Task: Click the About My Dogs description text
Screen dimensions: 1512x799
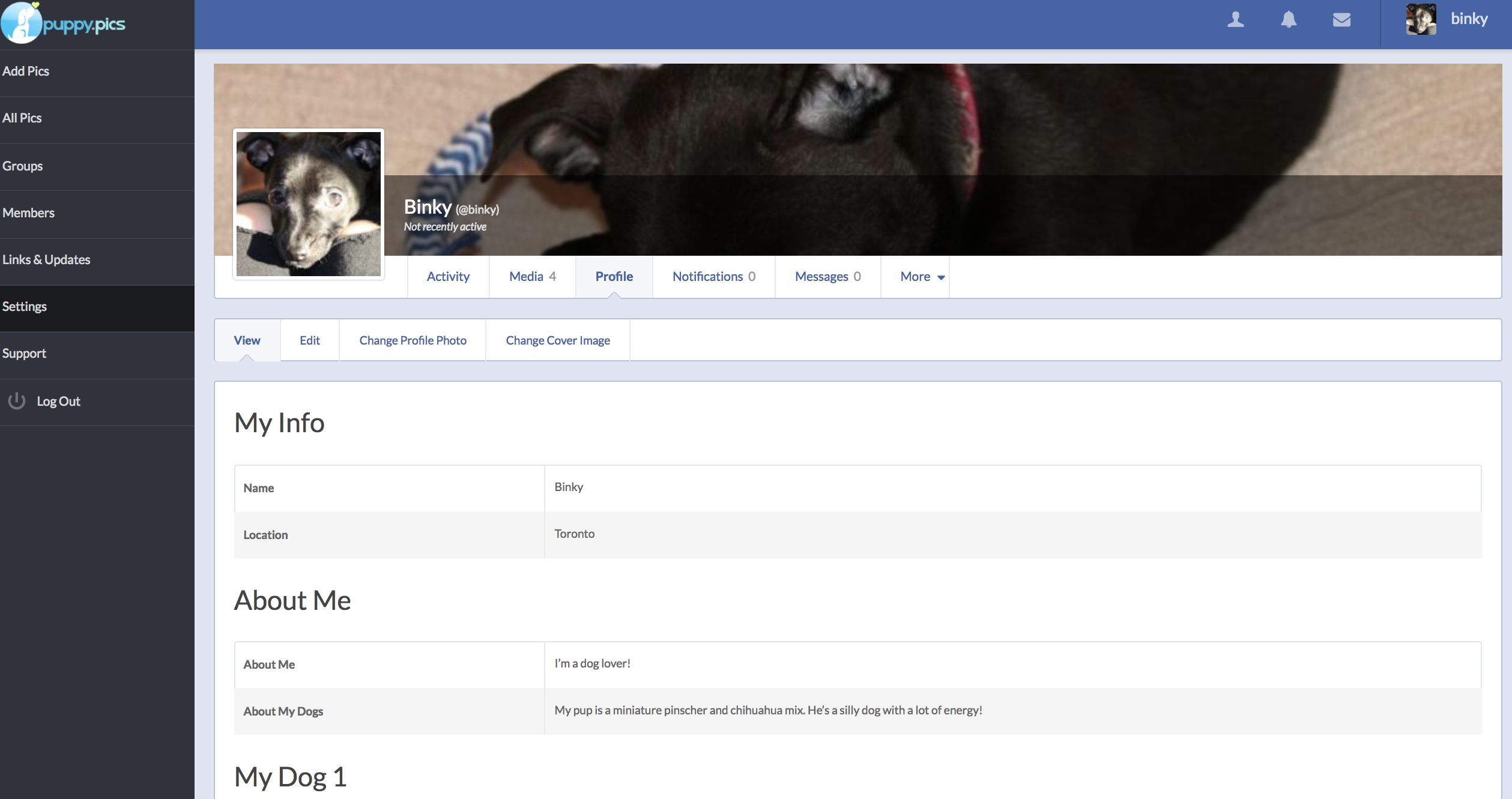Action: pos(769,710)
